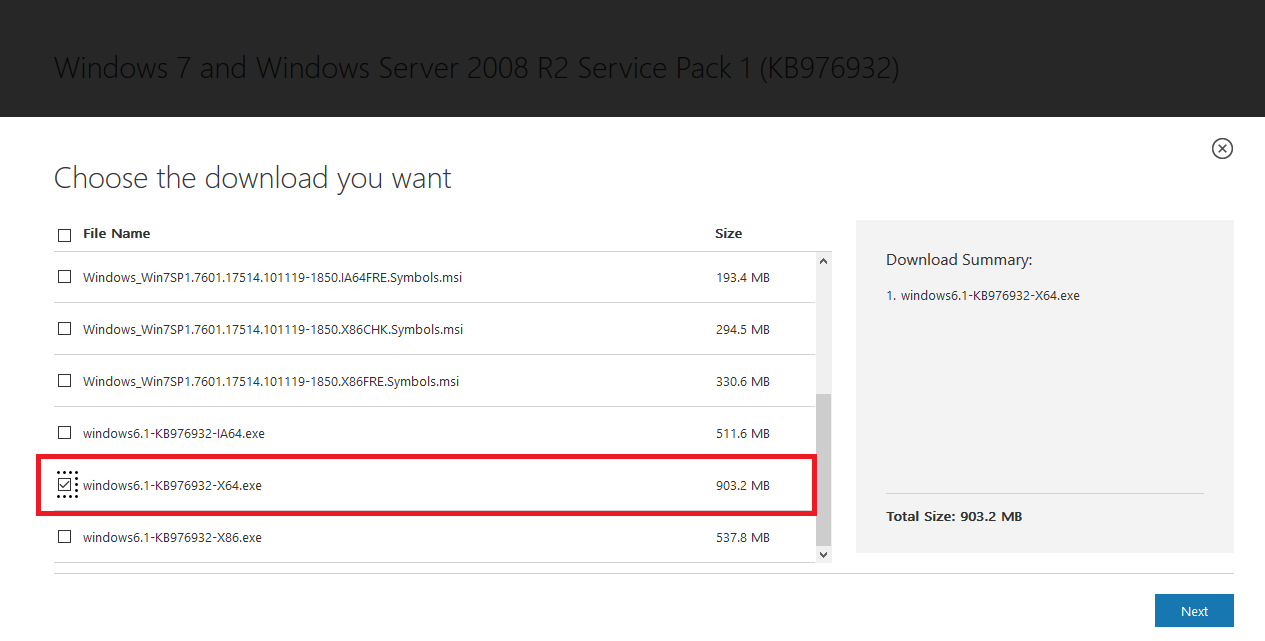Click the 903.2 MB size in file list
This screenshot has height=641, width=1265.
[743, 485]
